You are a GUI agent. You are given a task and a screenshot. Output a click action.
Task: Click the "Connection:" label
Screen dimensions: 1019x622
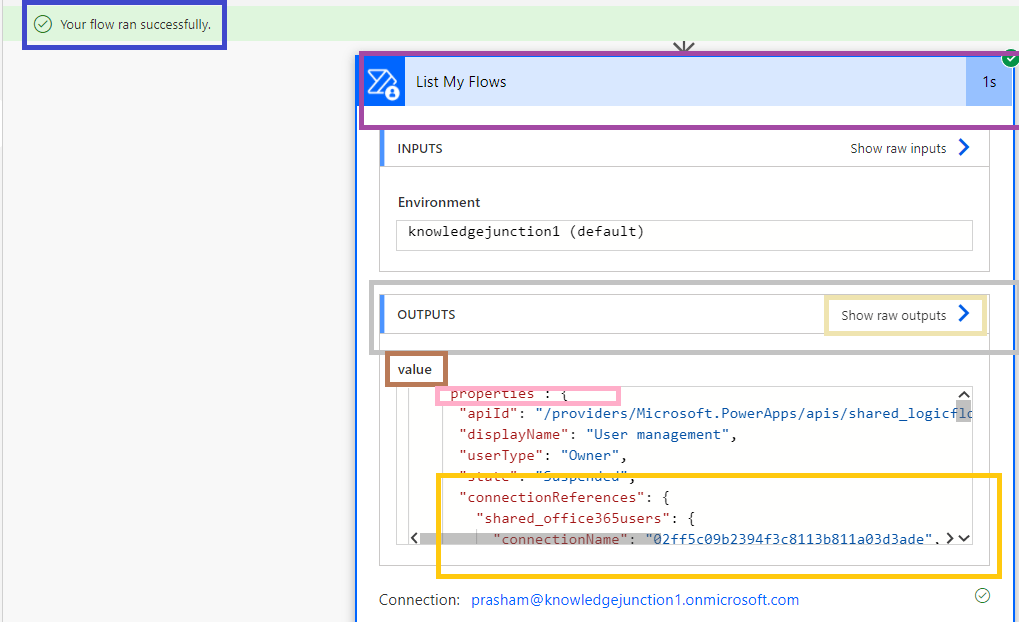click(419, 600)
